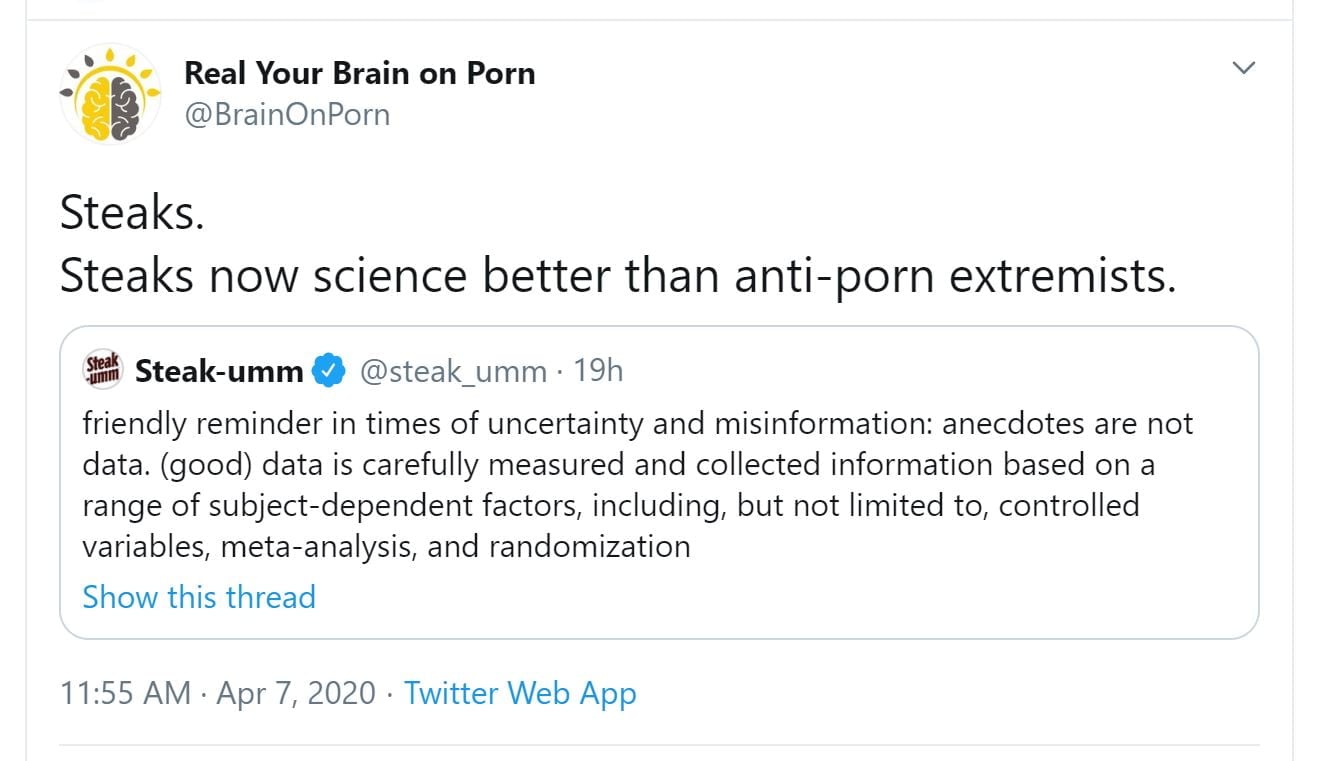Click the "Apr 7, 2020" tweet date
The image size is (1318, 761).
coord(295,693)
